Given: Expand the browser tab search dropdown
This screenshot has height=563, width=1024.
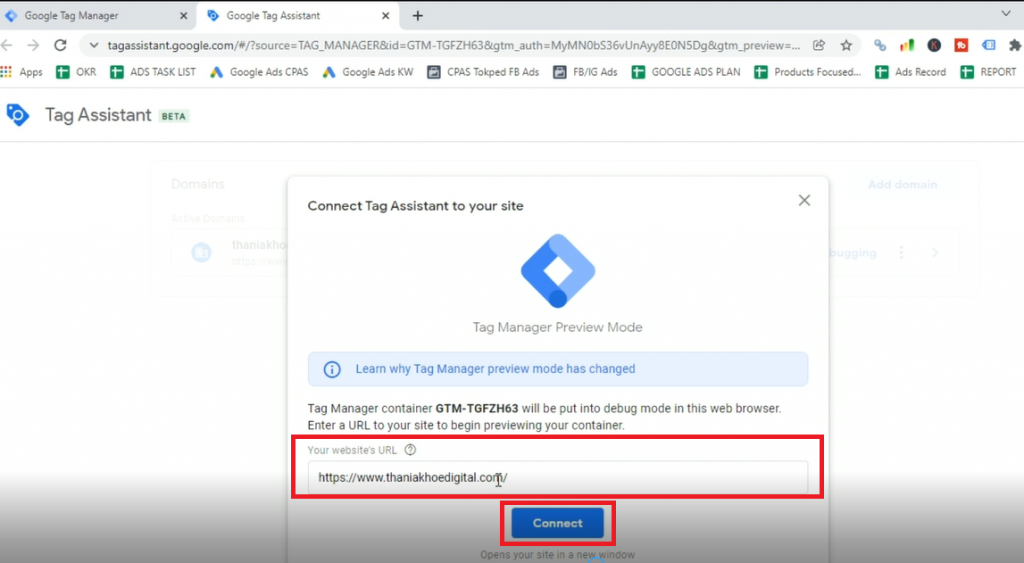Looking at the screenshot, I should click(1005, 15).
